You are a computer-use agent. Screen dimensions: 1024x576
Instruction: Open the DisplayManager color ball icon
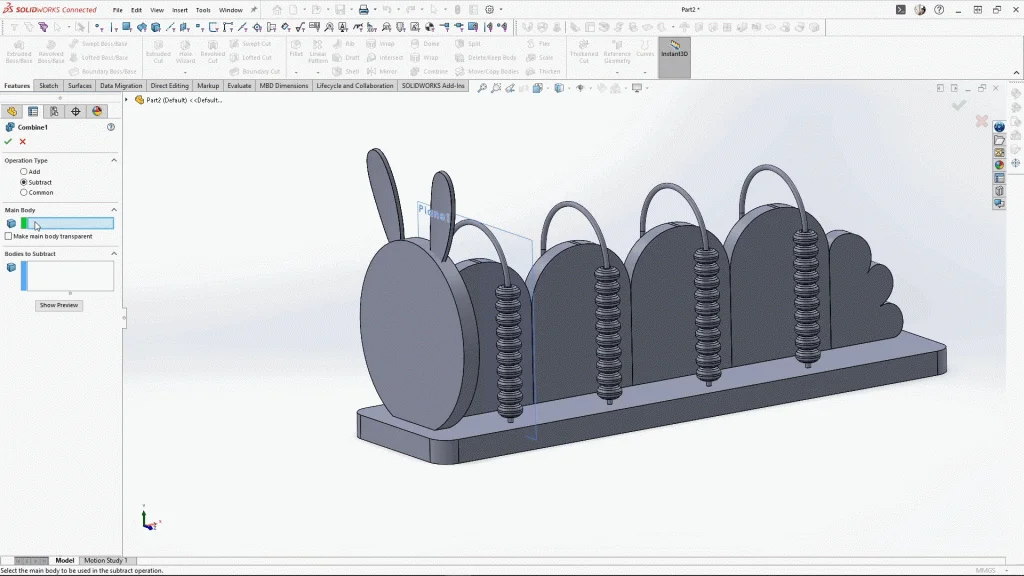pyautogui.click(x=98, y=111)
